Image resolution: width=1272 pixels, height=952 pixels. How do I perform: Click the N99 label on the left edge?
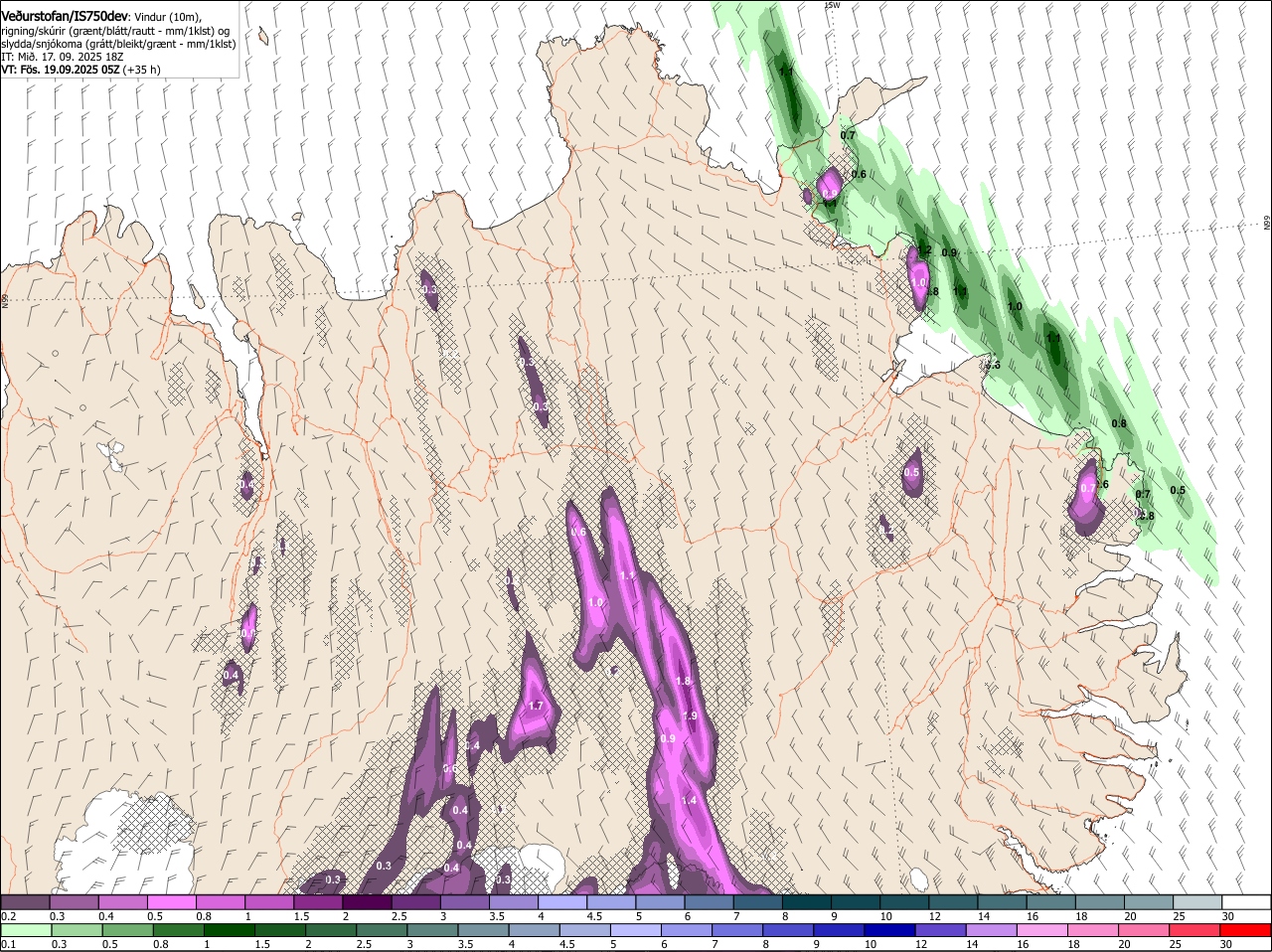[x=5, y=299]
